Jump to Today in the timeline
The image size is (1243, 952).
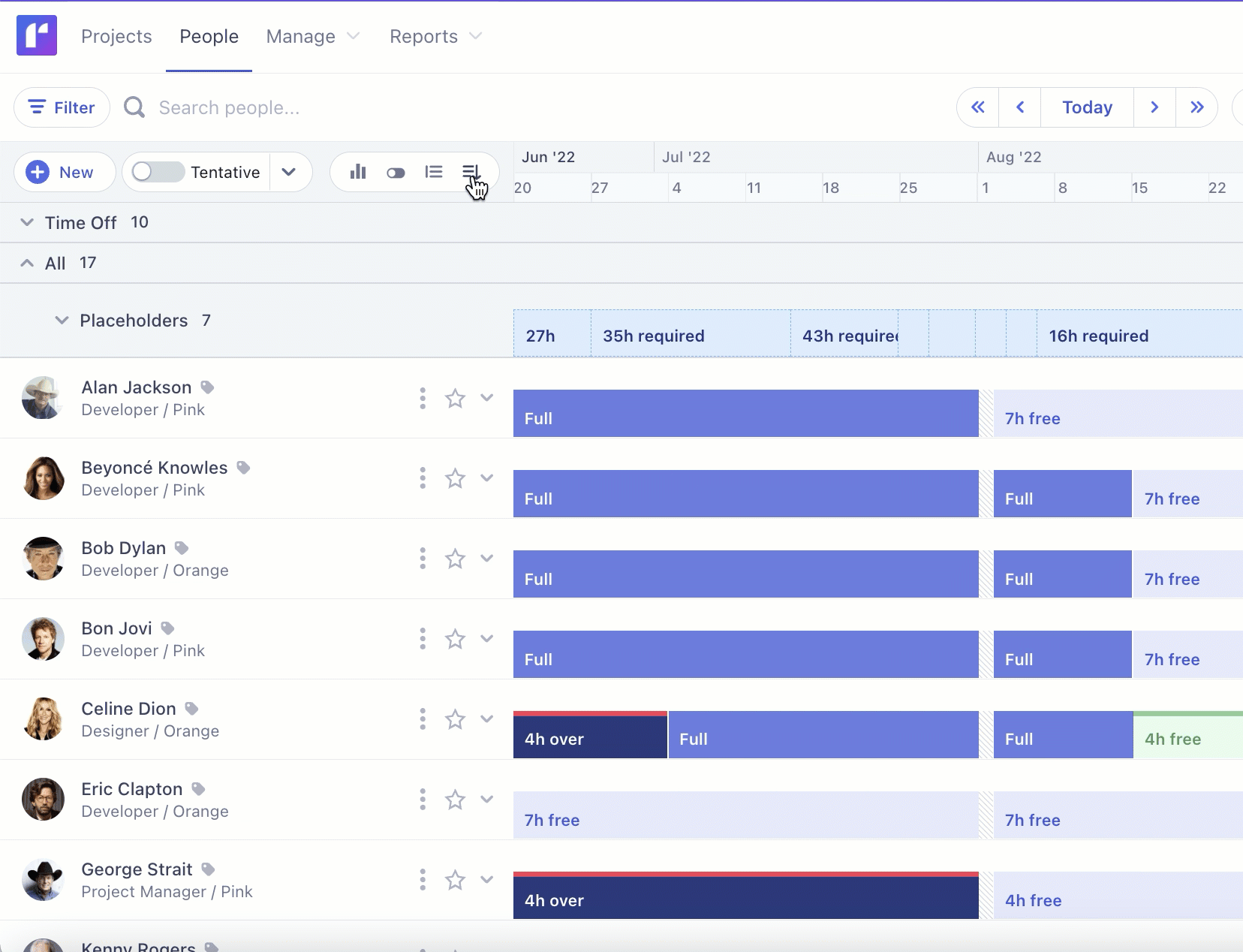[x=1086, y=107]
